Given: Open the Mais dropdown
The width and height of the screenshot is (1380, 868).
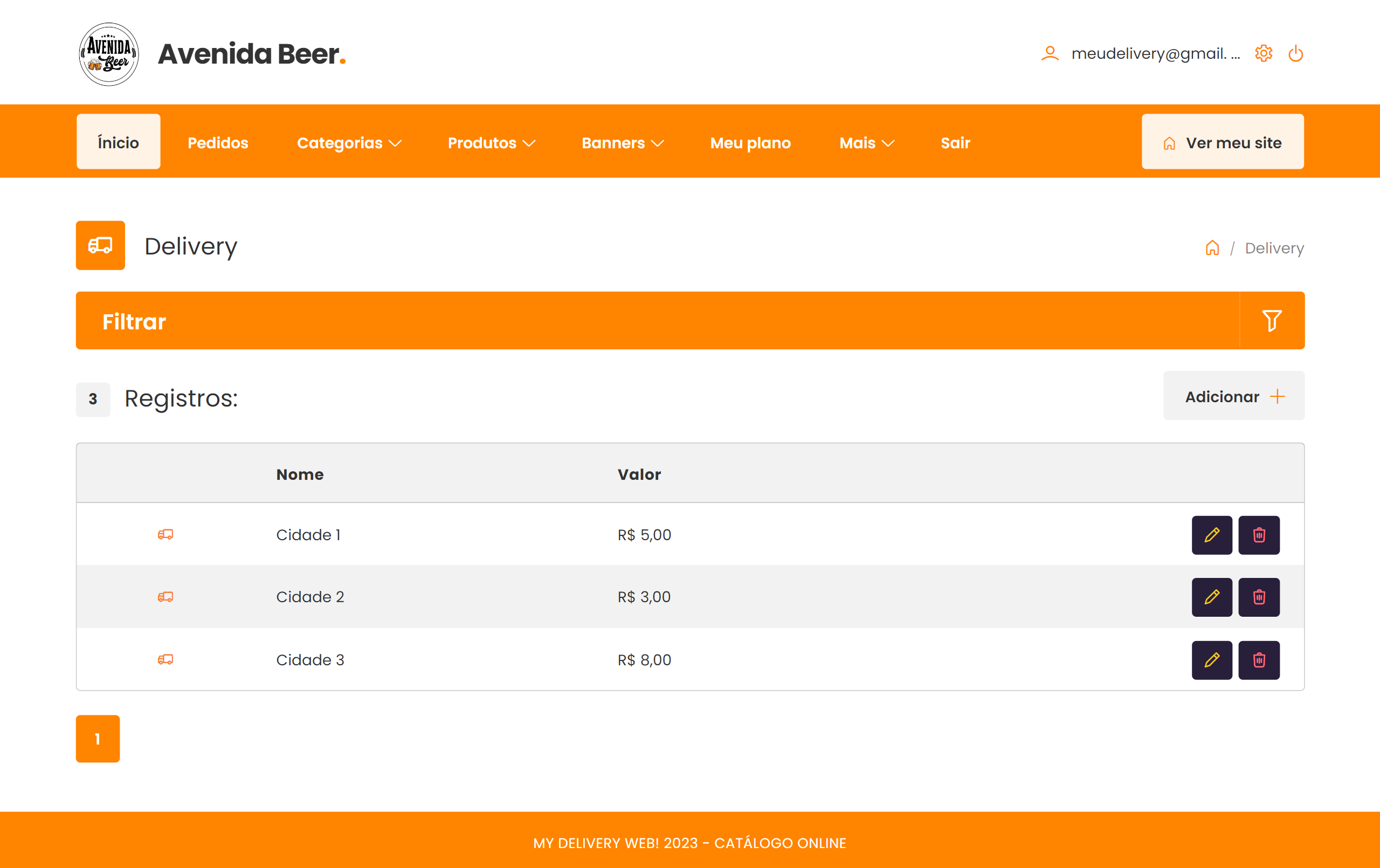Looking at the screenshot, I should (866, 143).
